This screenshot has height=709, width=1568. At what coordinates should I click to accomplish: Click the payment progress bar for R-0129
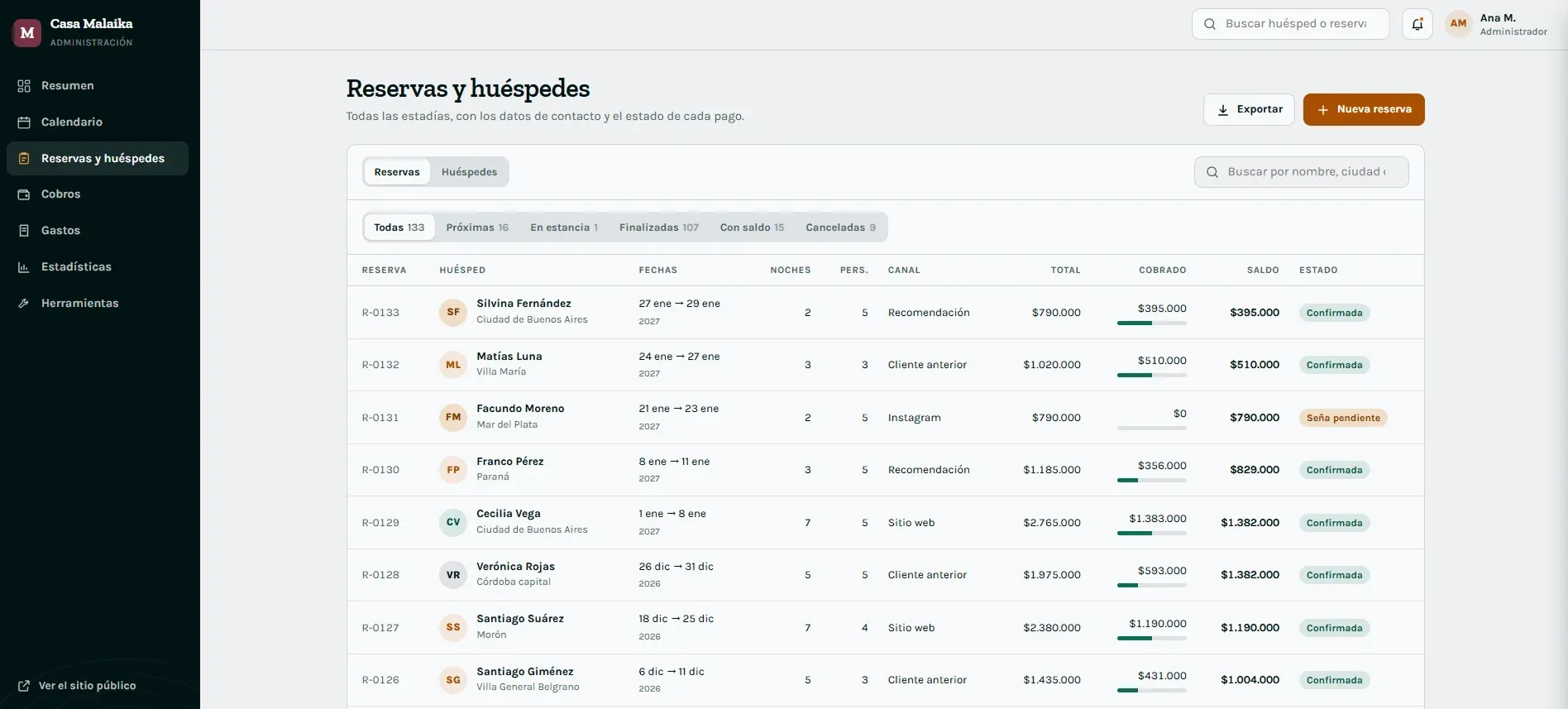click(x=1151, y=534)
